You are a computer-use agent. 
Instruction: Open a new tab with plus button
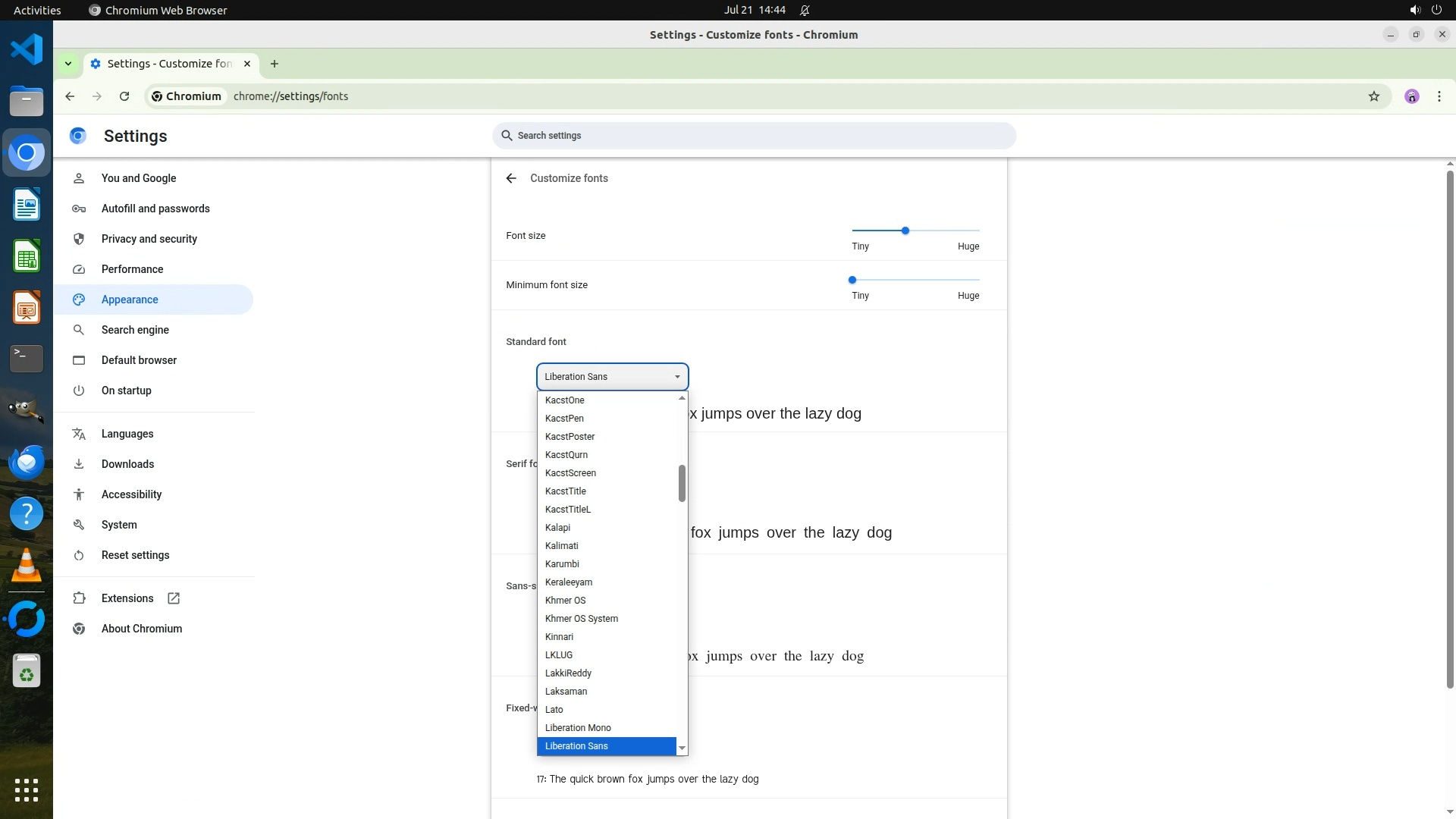point(275,64)
